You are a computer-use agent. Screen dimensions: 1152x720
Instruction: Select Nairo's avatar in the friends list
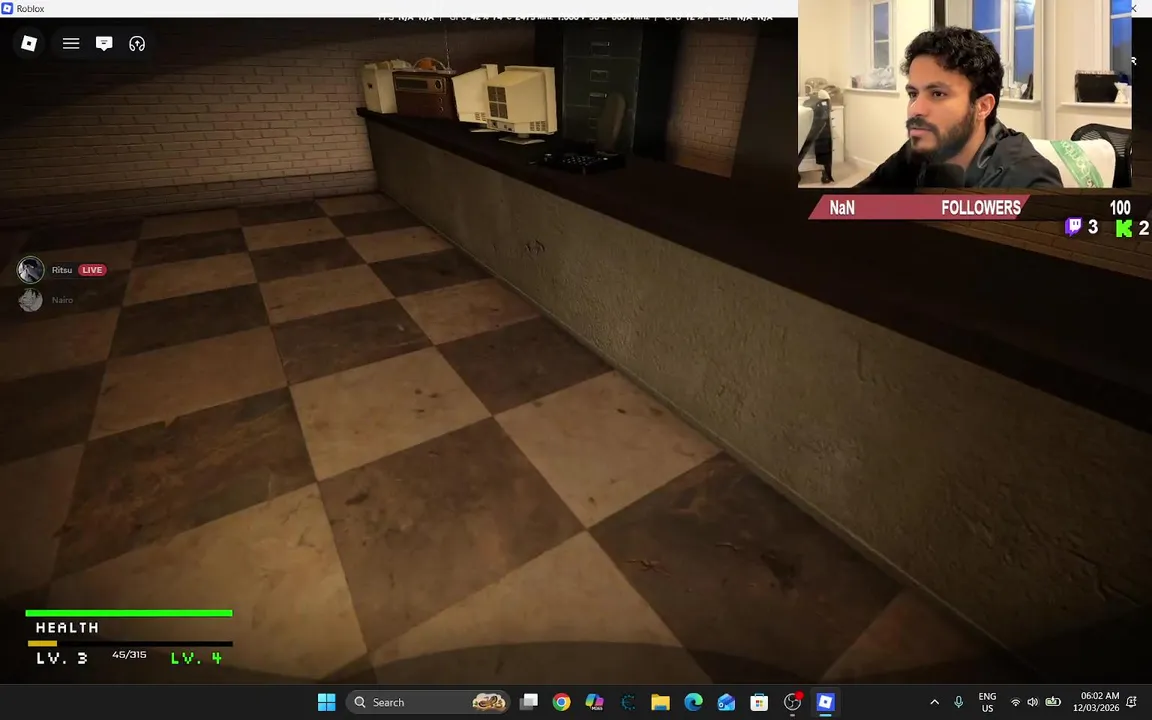(30, 300)
